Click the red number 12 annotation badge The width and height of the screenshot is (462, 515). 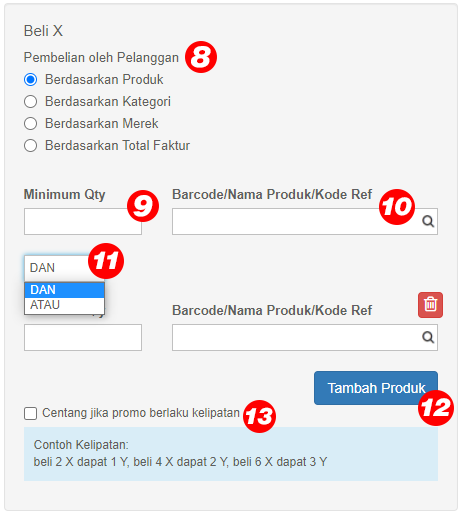coord(436,408)
